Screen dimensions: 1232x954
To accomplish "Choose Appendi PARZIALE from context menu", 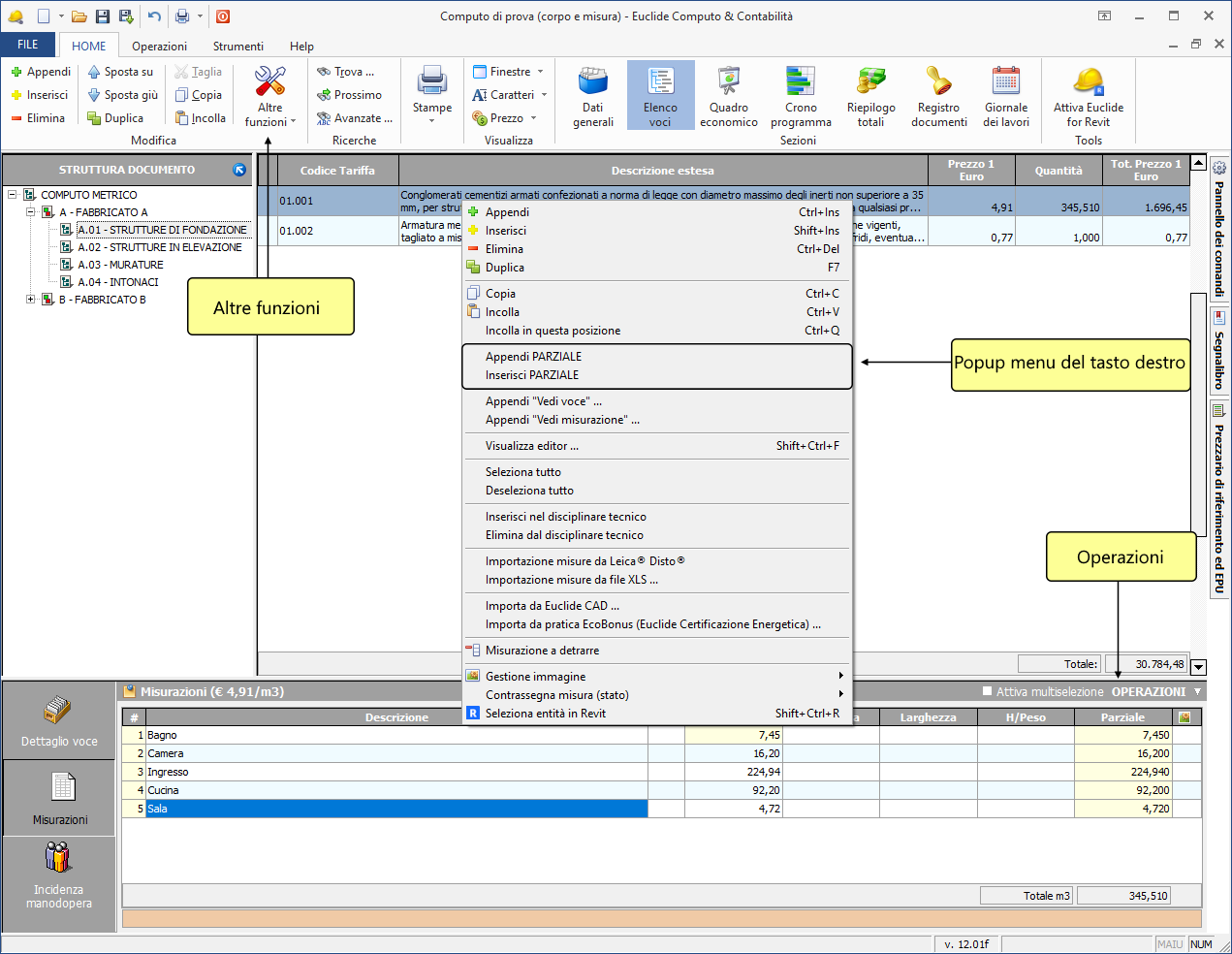I will coord(533,357).
